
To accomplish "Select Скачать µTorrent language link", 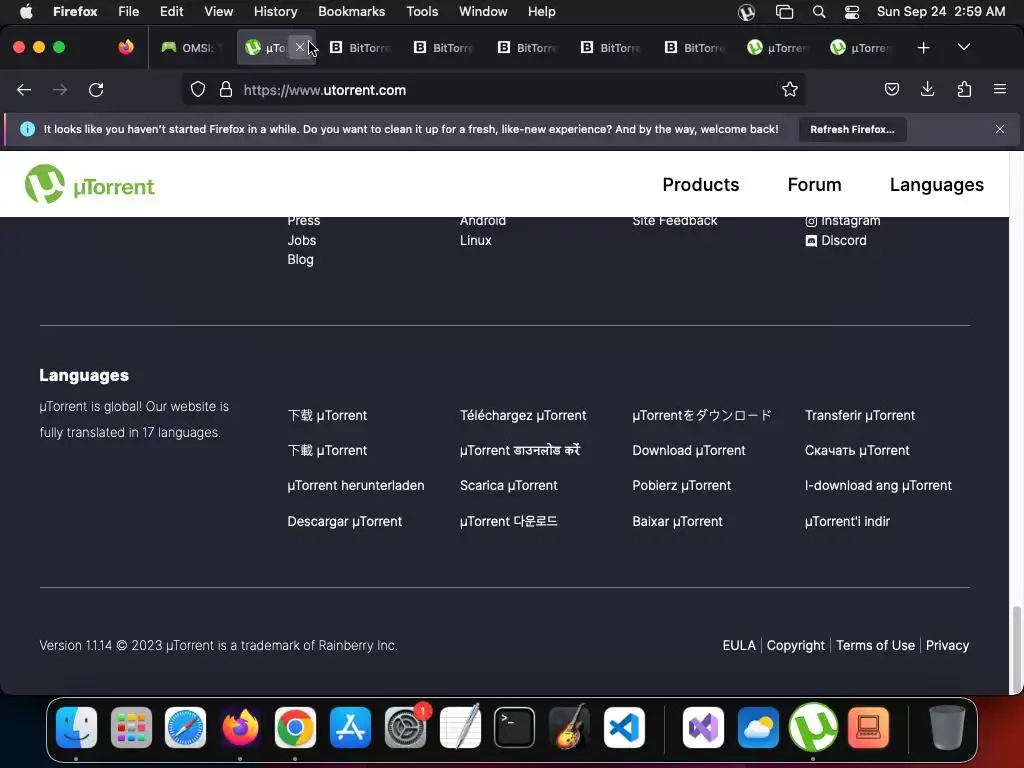I will [x=857, y=451].
